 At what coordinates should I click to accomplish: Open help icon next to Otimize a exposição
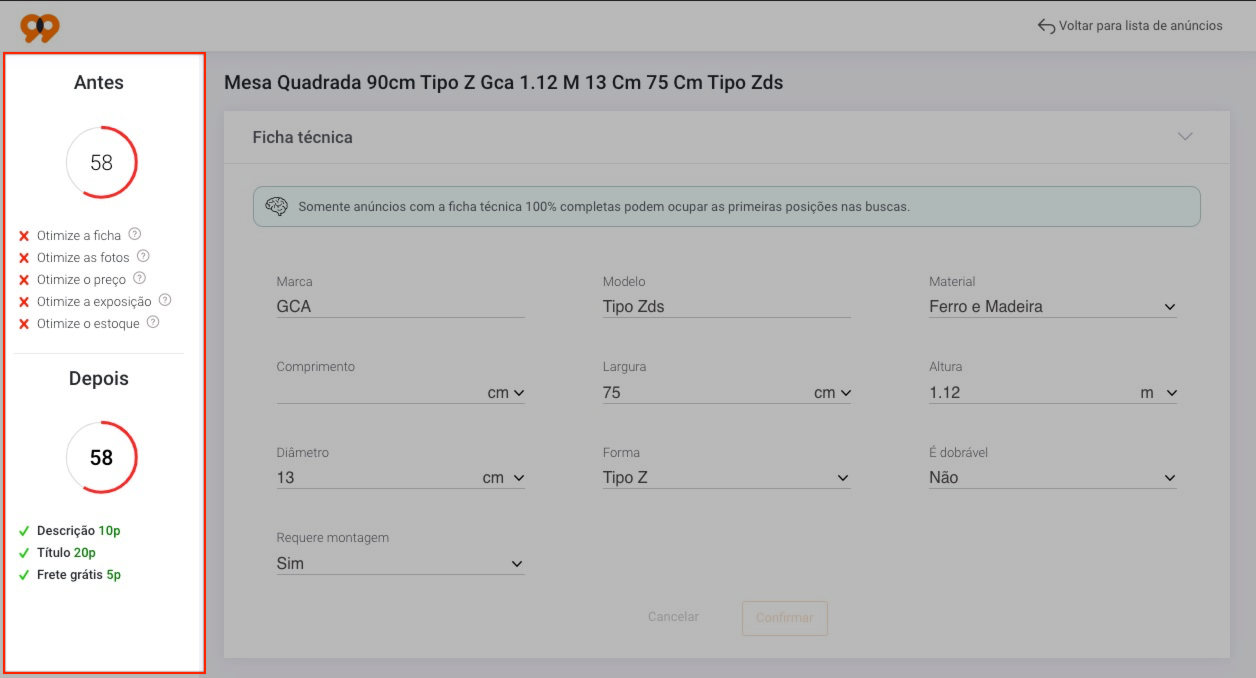tap(165, 300)
